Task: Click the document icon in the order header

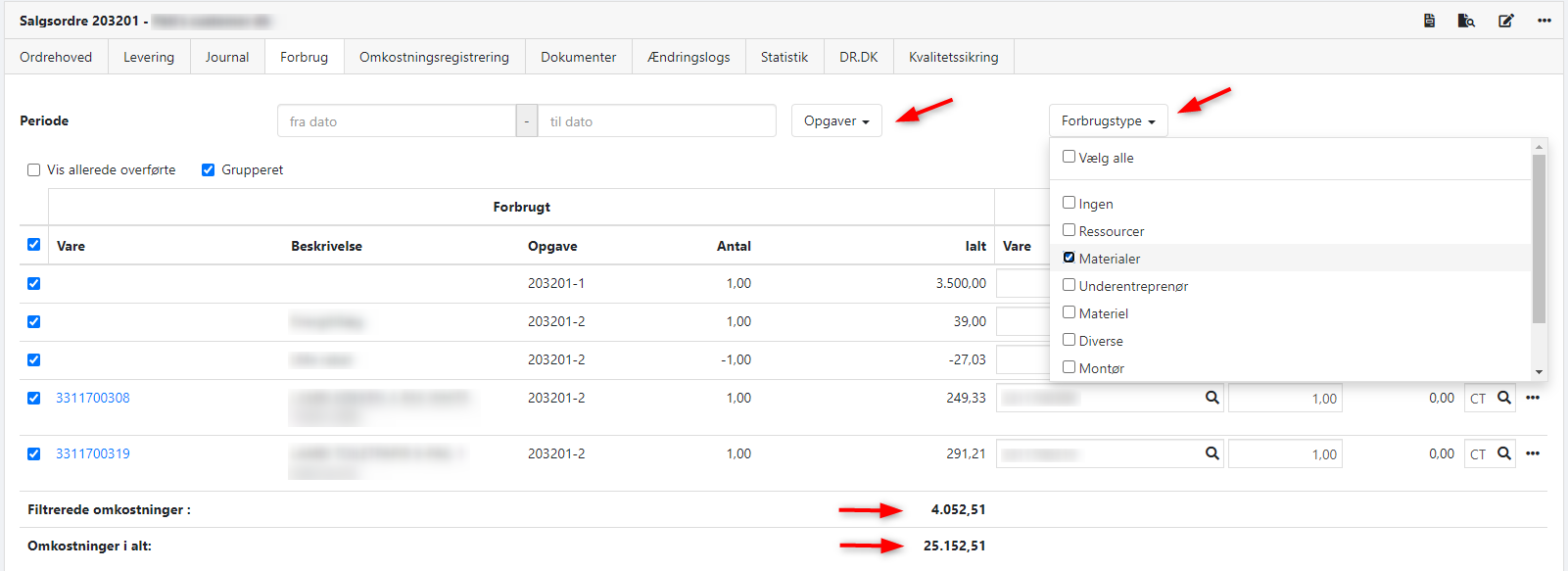Action: tap(1429, 21)
